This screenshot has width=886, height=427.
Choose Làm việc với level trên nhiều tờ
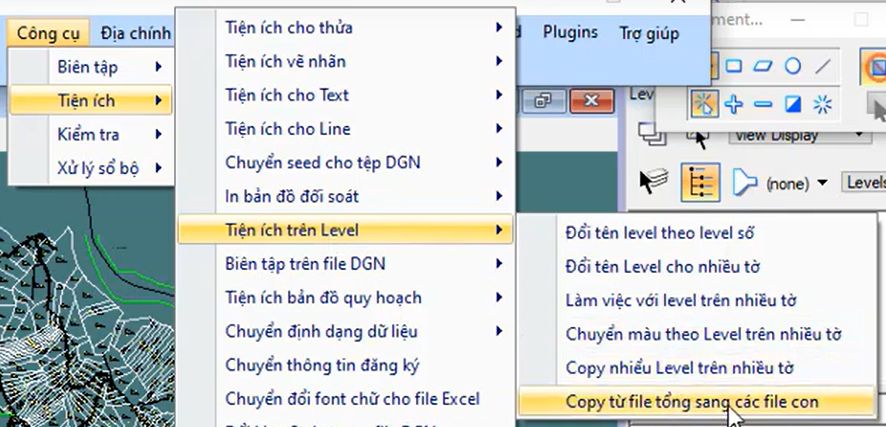coord(697,300)
